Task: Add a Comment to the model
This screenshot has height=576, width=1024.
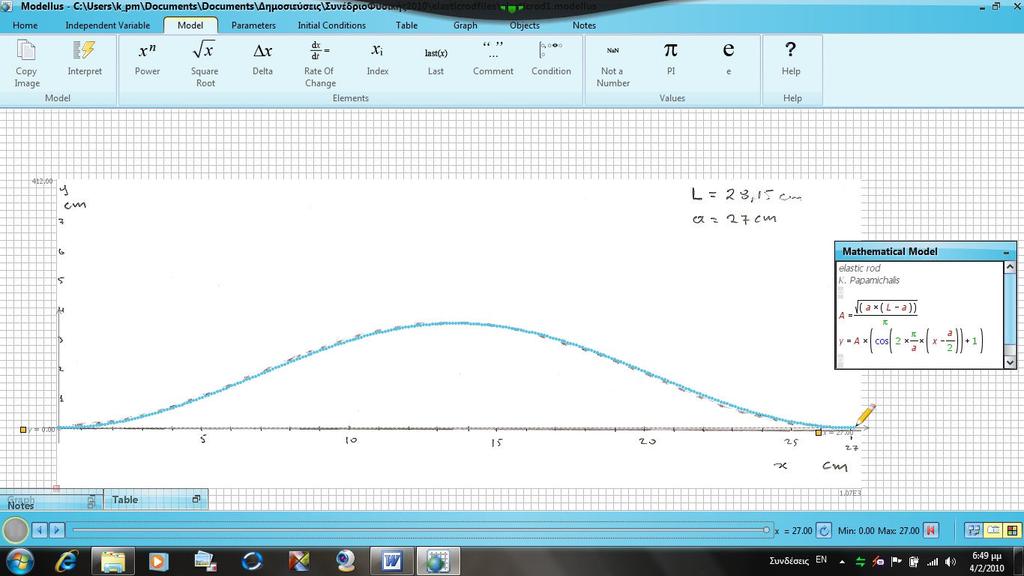Action: click(493, 58)
